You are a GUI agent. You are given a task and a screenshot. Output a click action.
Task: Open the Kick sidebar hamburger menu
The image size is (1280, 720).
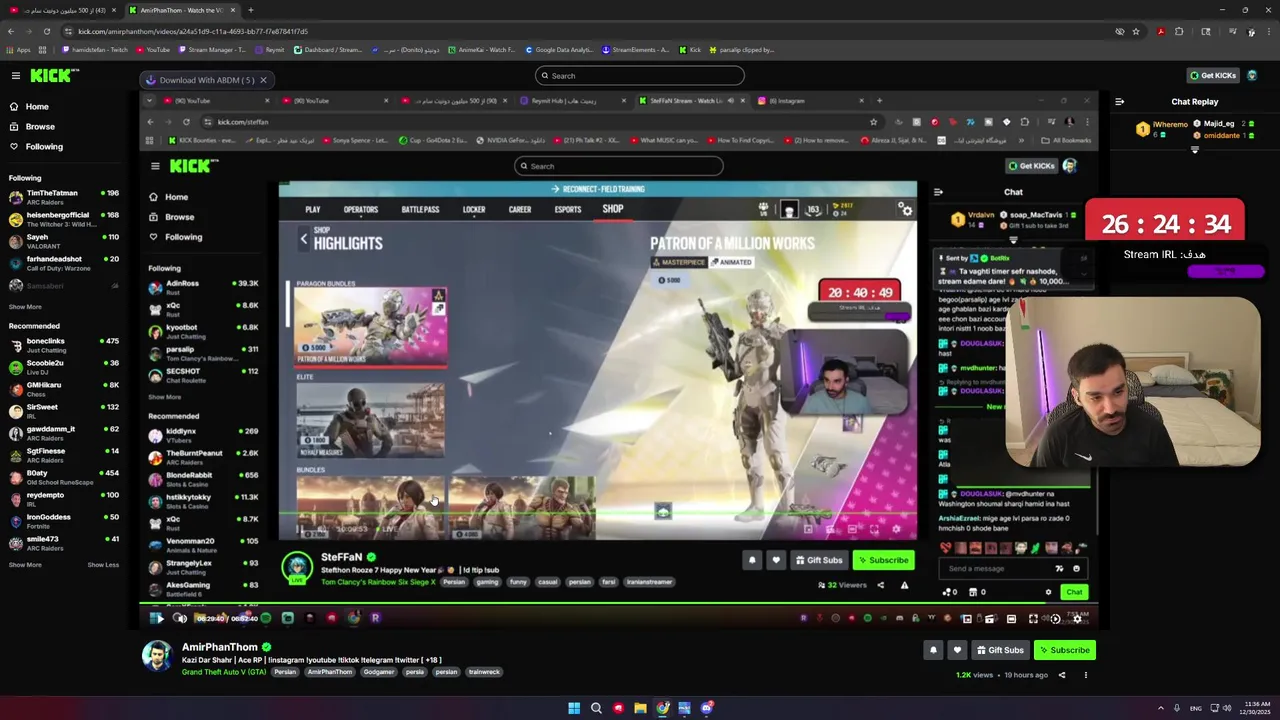click(16, 76)
